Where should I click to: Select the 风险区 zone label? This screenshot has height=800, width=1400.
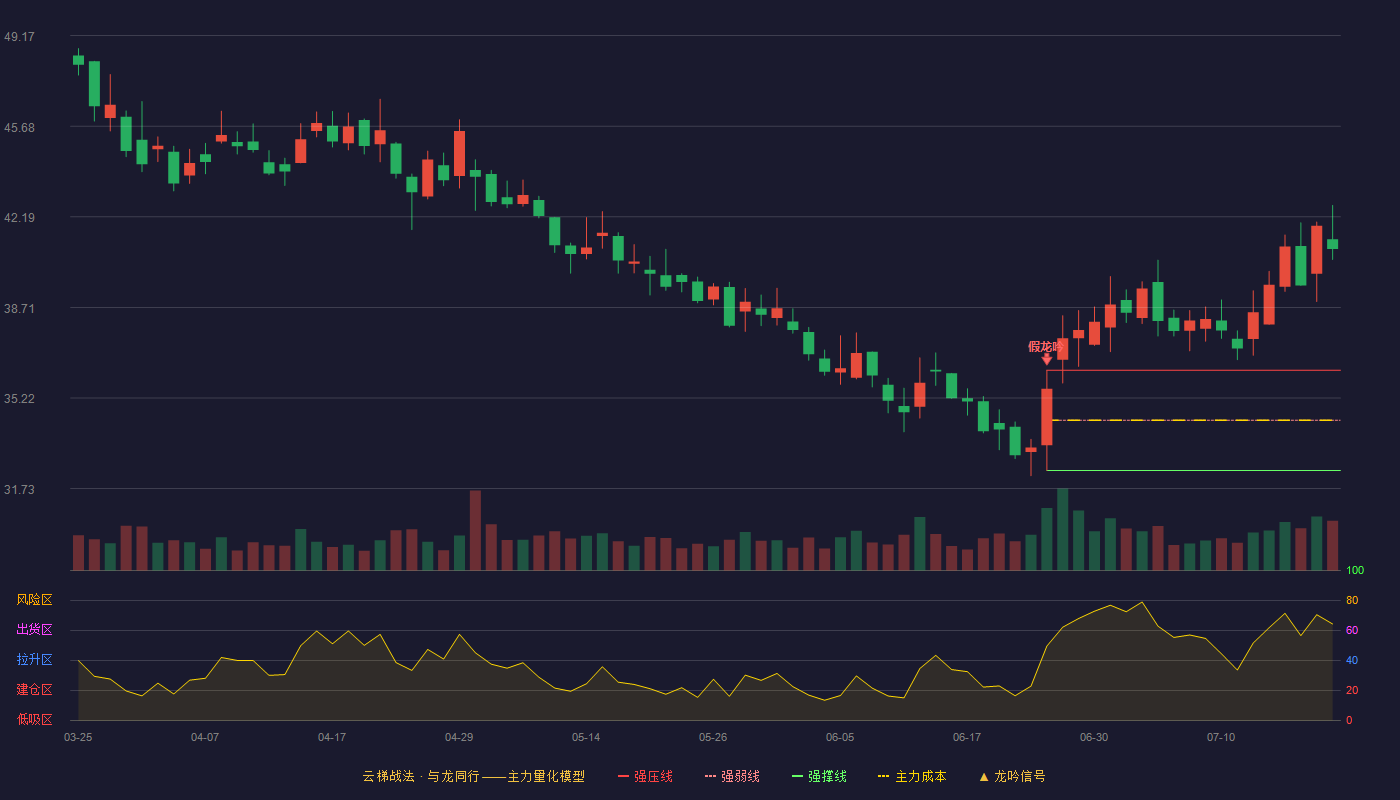click(34, 600)
